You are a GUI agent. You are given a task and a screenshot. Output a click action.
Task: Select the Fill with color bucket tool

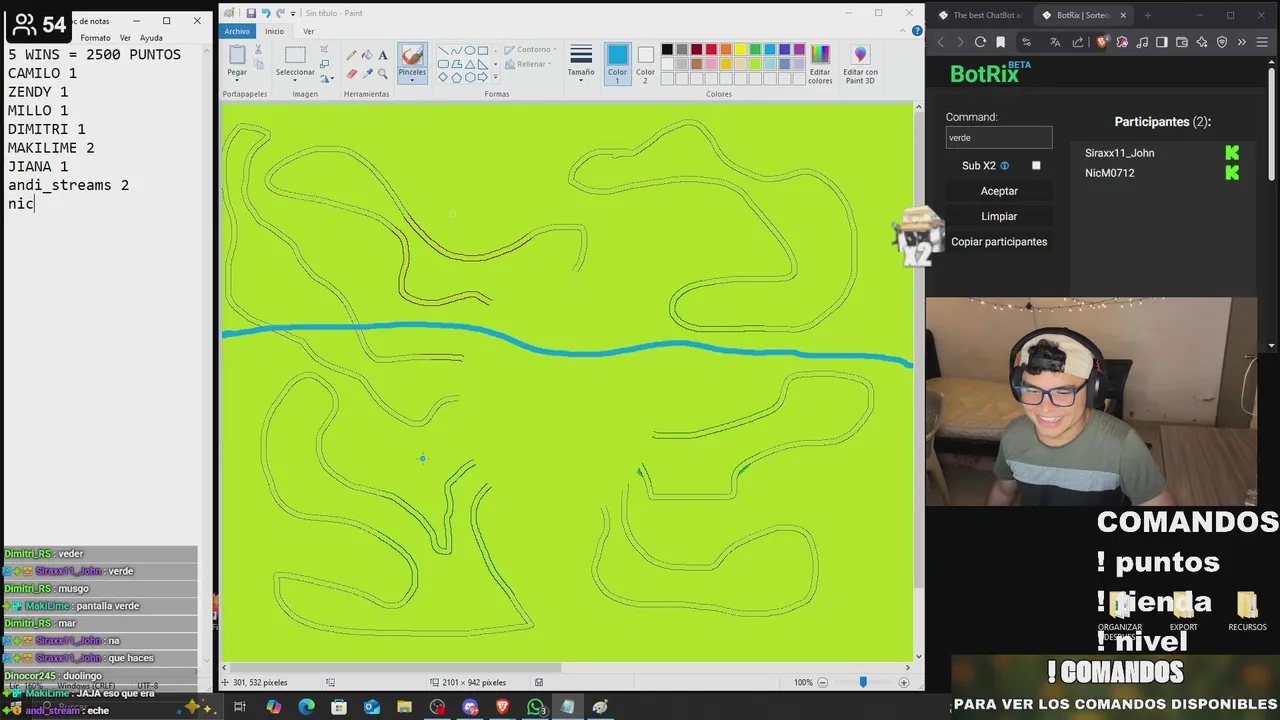[367, 55]
